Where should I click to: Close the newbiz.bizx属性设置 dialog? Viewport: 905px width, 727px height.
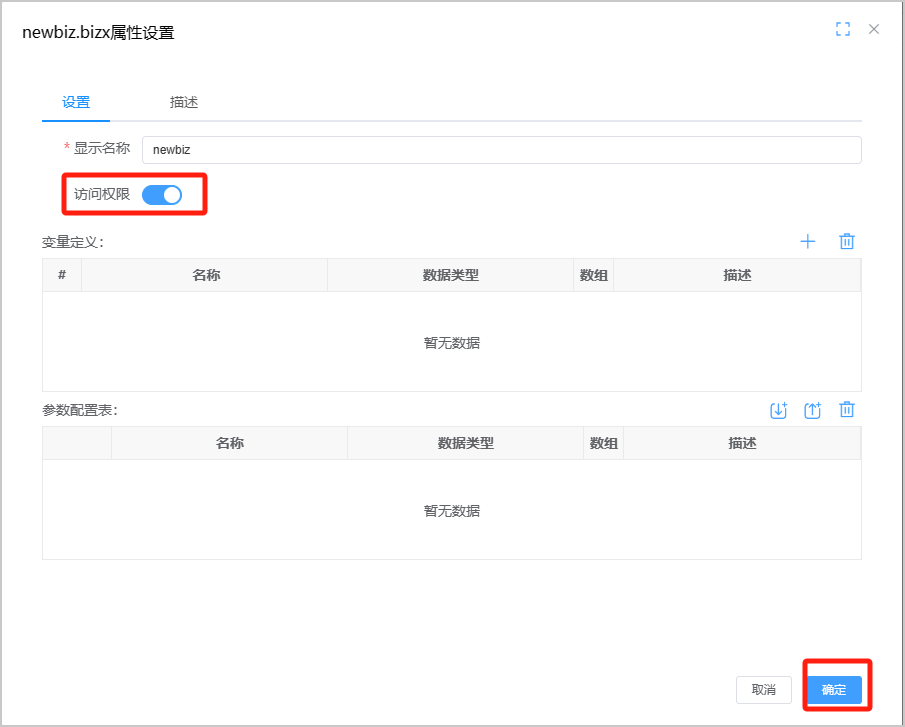[874, 30]
